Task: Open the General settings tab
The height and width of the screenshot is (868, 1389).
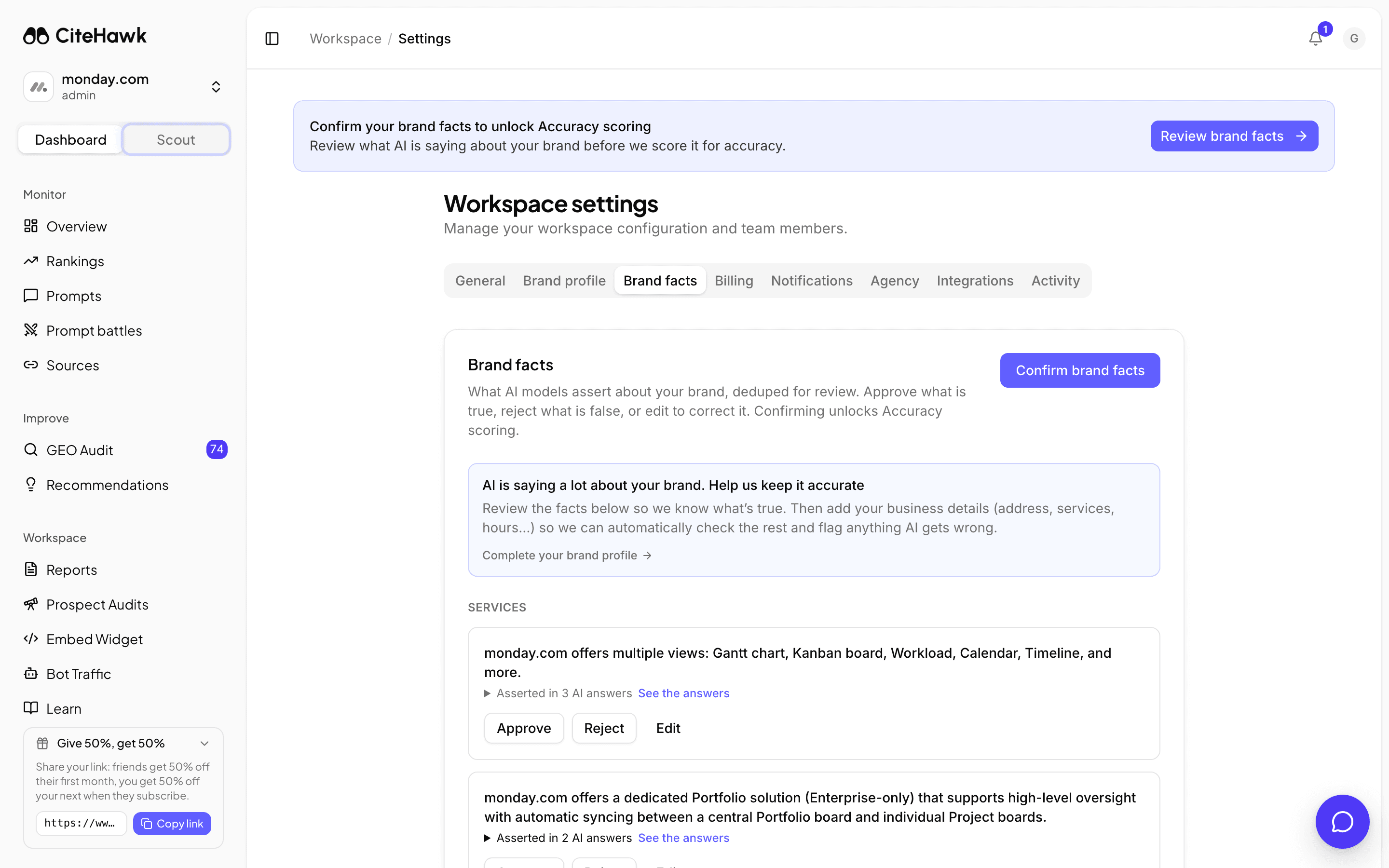Action: click(x=480, y=281)
